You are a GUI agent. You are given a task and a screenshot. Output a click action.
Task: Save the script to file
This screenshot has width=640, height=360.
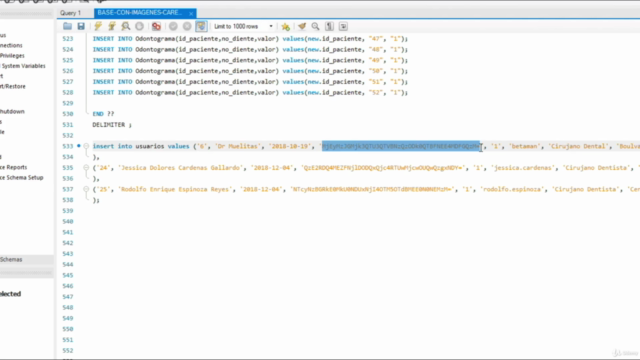click(81, 27)
